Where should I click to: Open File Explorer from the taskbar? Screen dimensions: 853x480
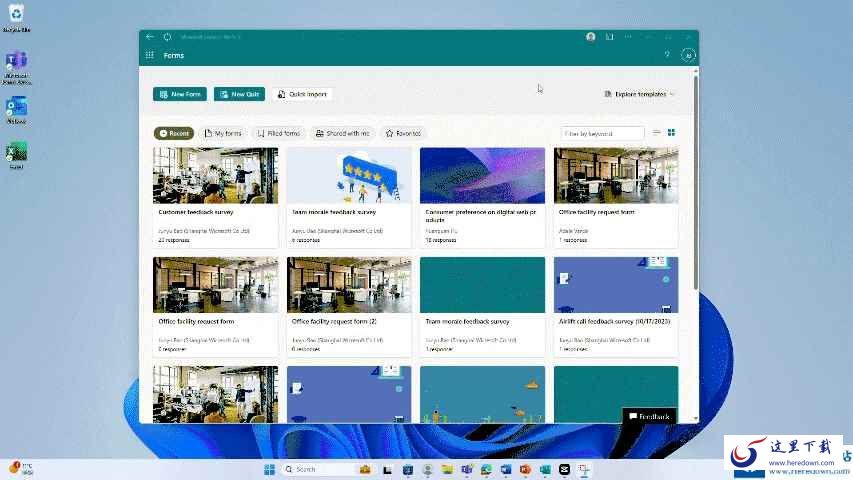[x=447, y=469]
